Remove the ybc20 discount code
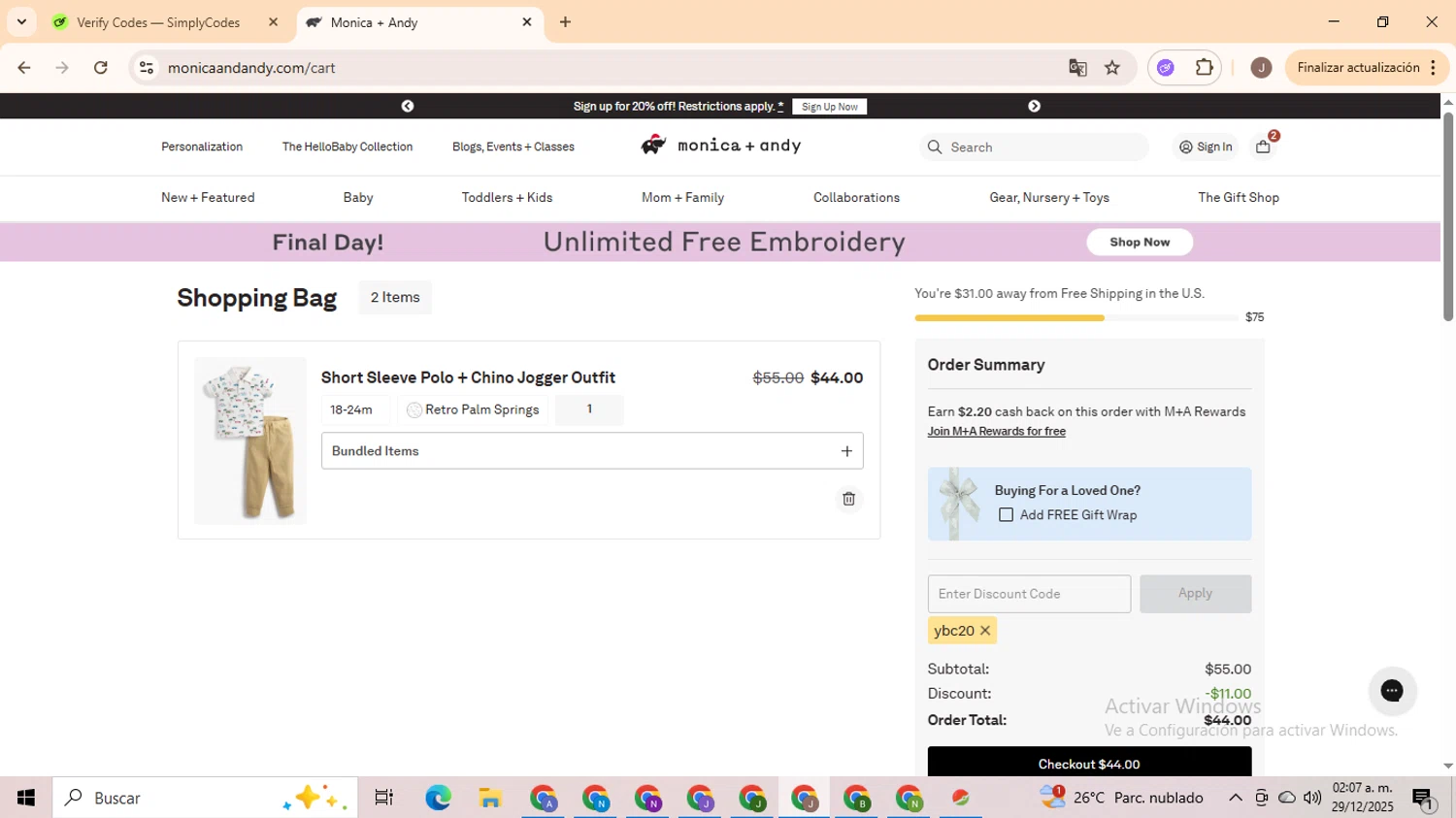 pos(985,631)
